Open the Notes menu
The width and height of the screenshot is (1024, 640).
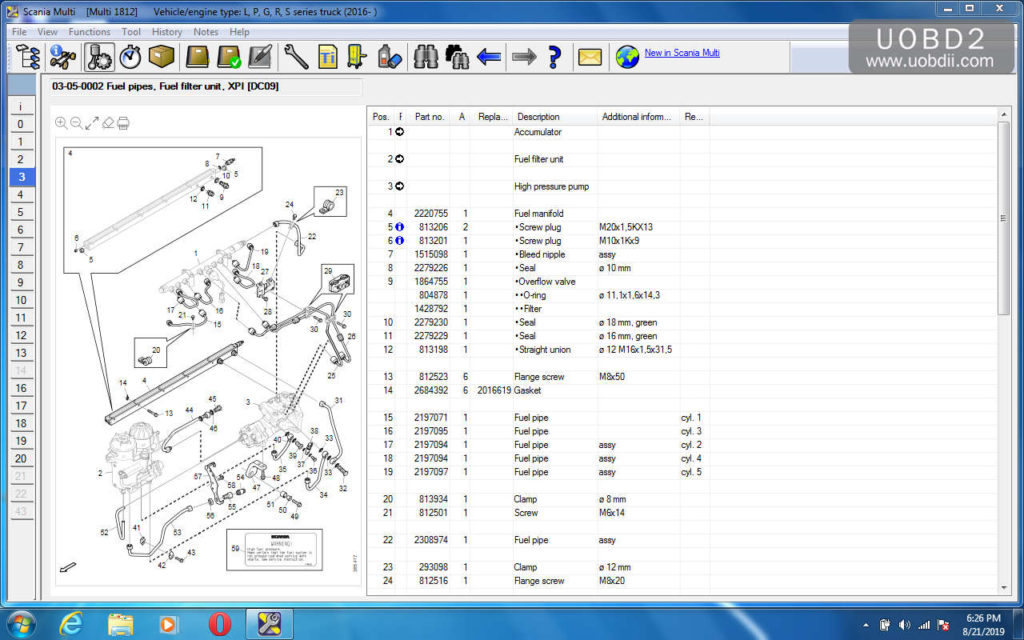pos(206,31)
